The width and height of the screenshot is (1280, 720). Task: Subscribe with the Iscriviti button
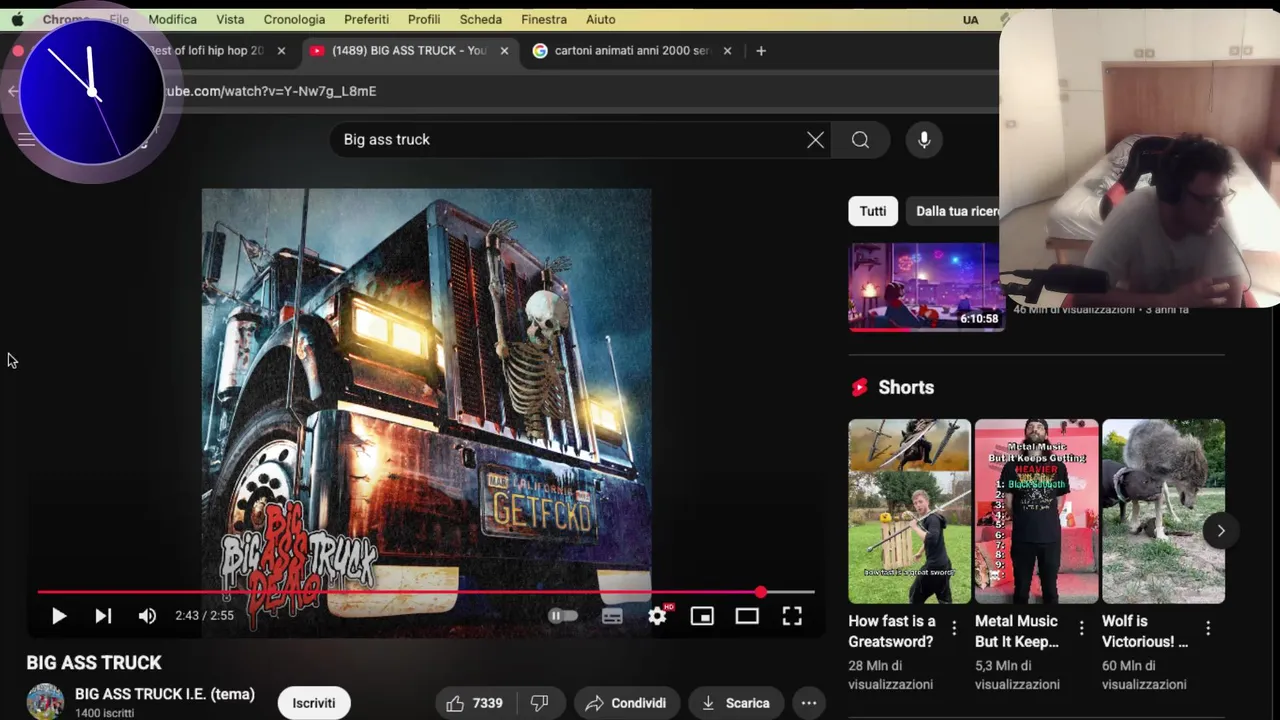click(x=314, y=703)
